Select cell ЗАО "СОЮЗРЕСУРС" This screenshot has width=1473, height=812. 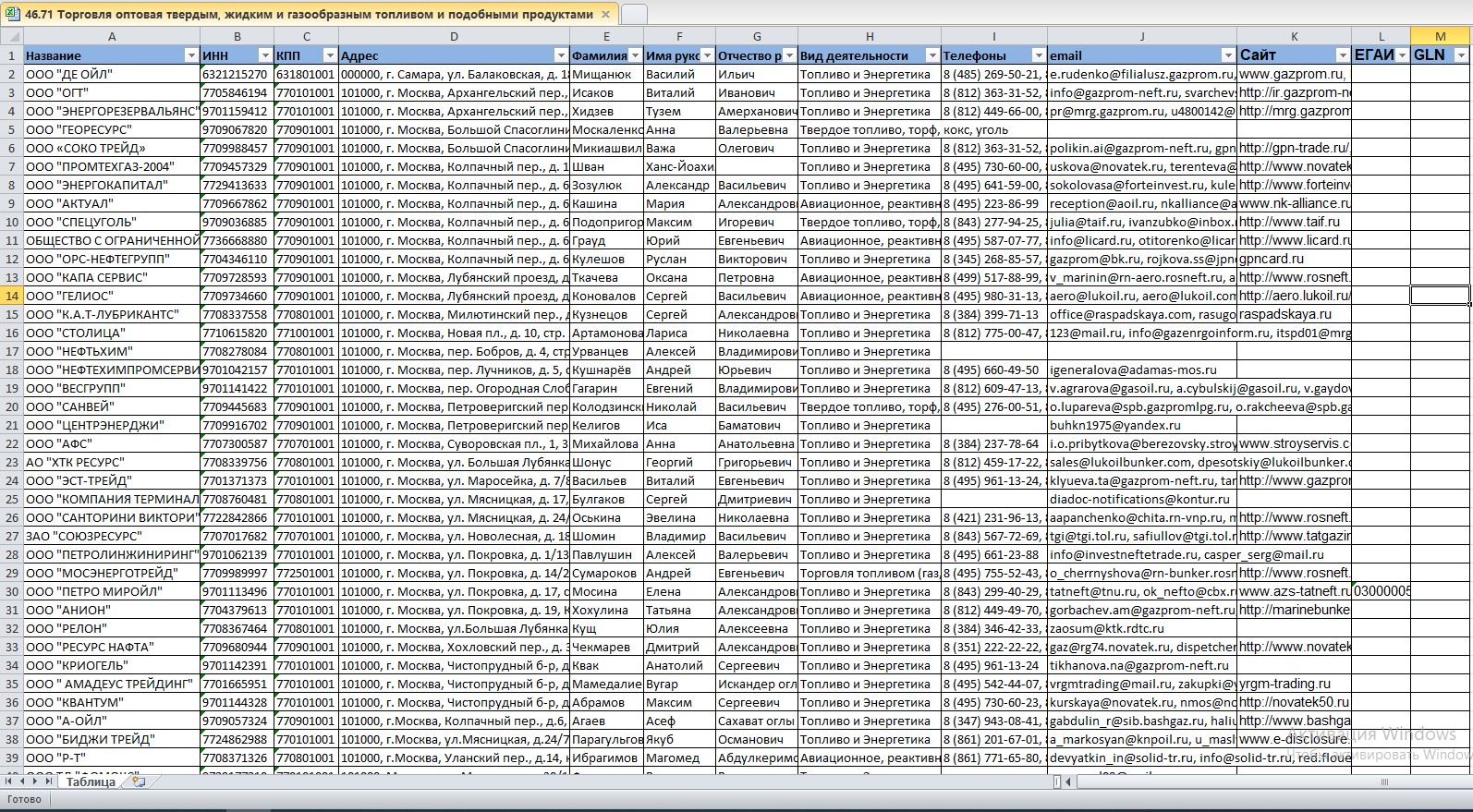[x=112, y=536]
